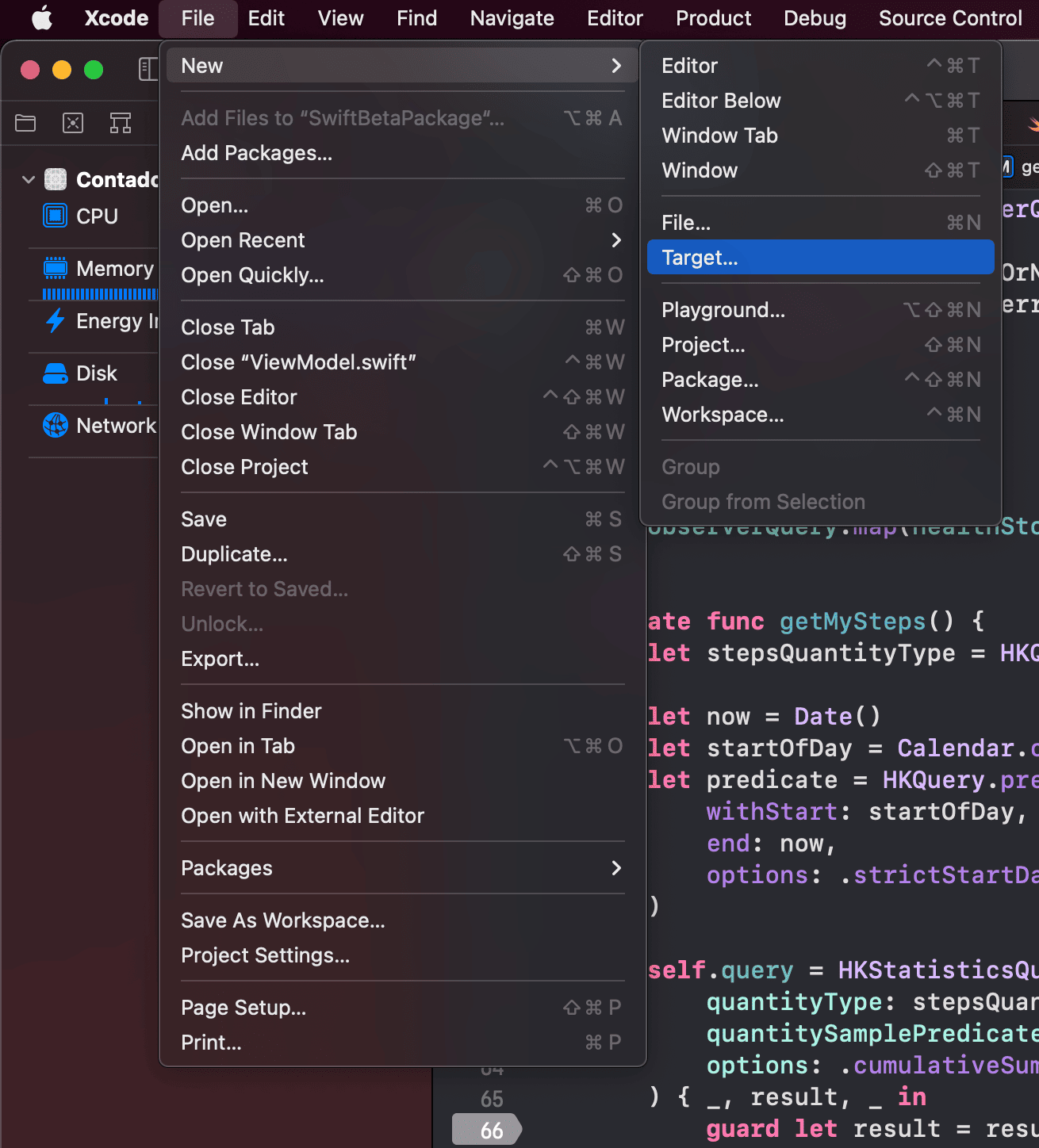Choose Close Project menu item
This screenshot has width=1039, height=1148.
(402, 467)
